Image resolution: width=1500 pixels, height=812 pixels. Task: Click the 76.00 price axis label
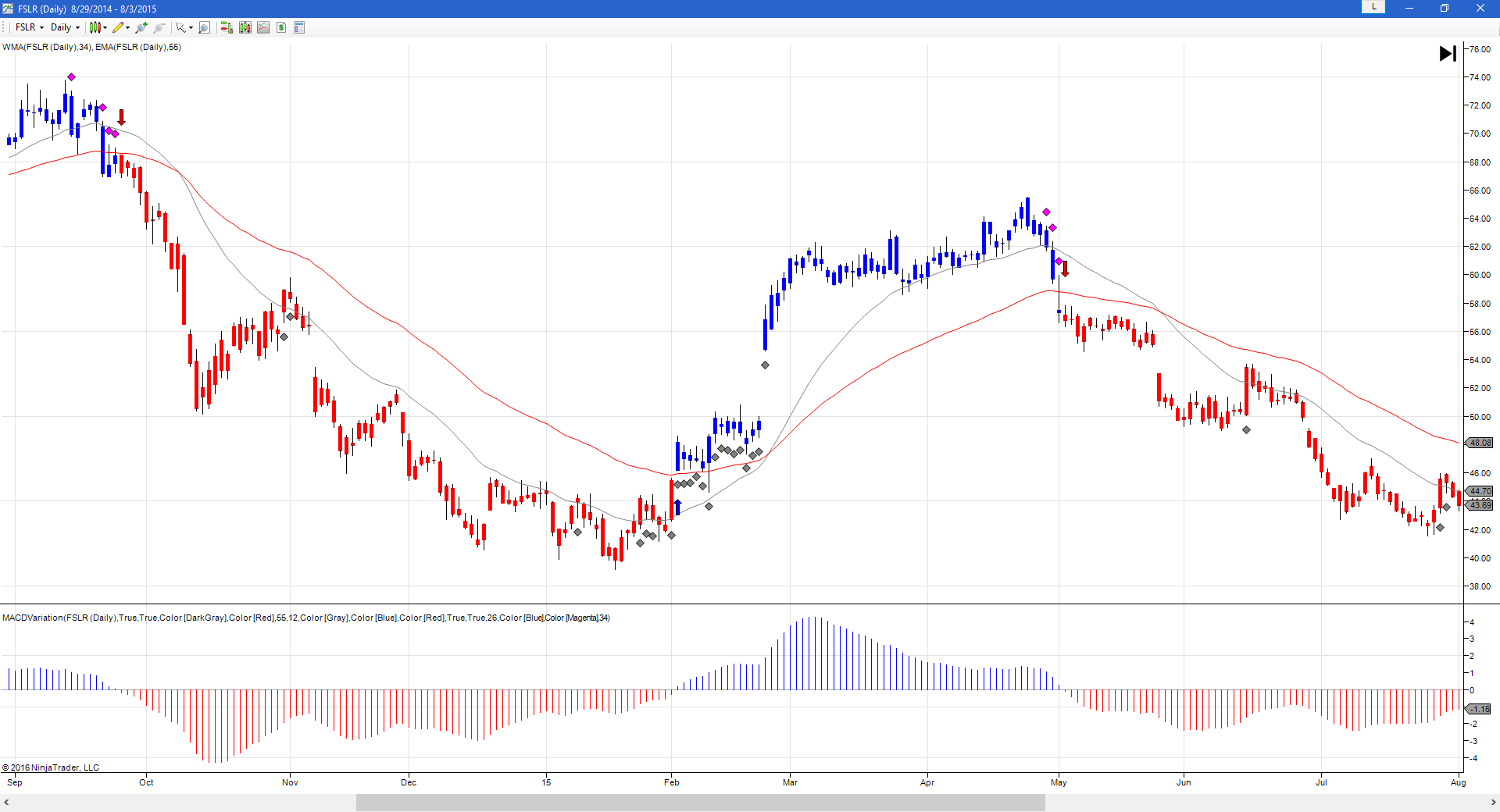pos(1480,49)
